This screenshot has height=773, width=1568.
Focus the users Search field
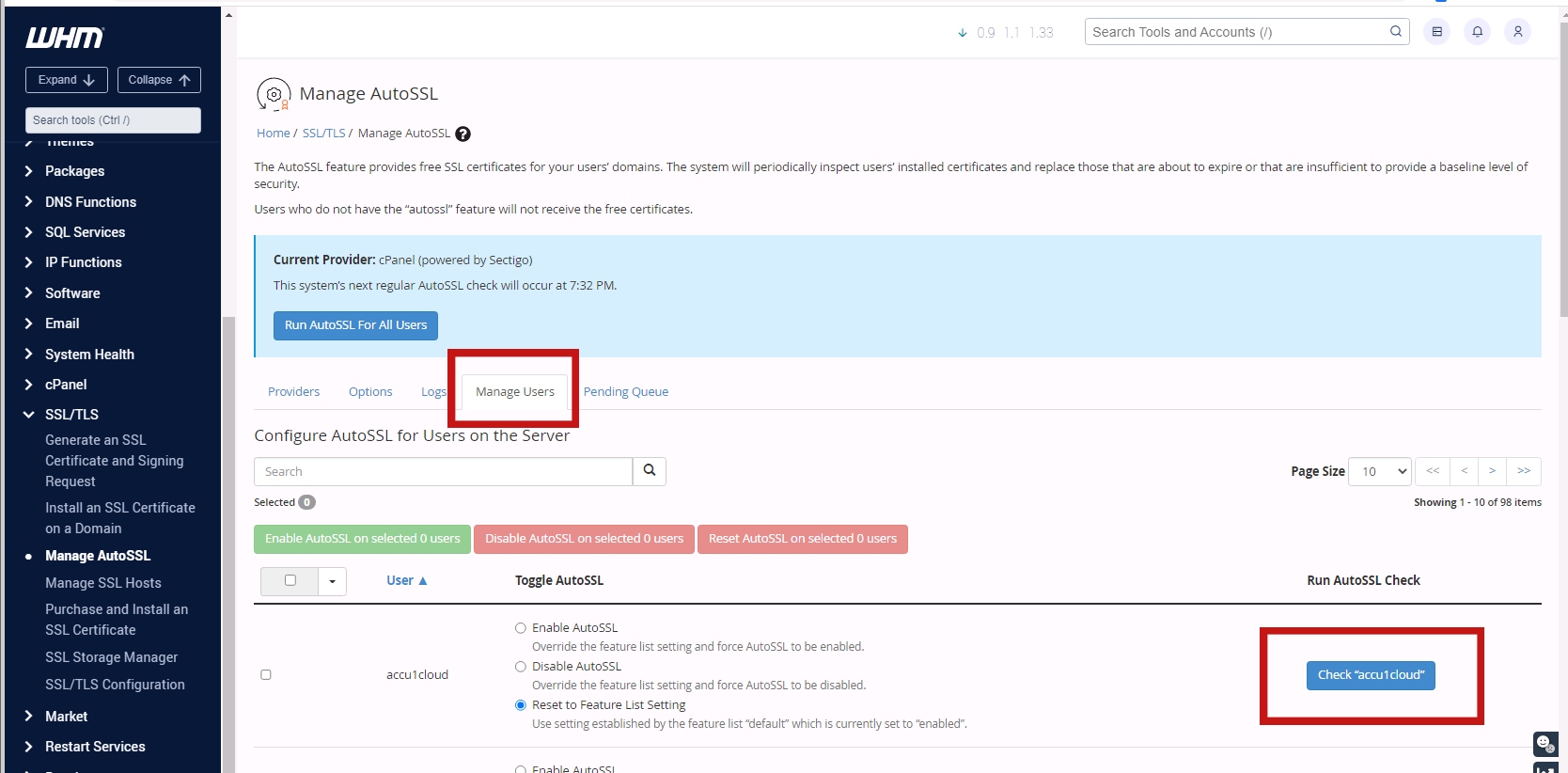coord(443,471)
